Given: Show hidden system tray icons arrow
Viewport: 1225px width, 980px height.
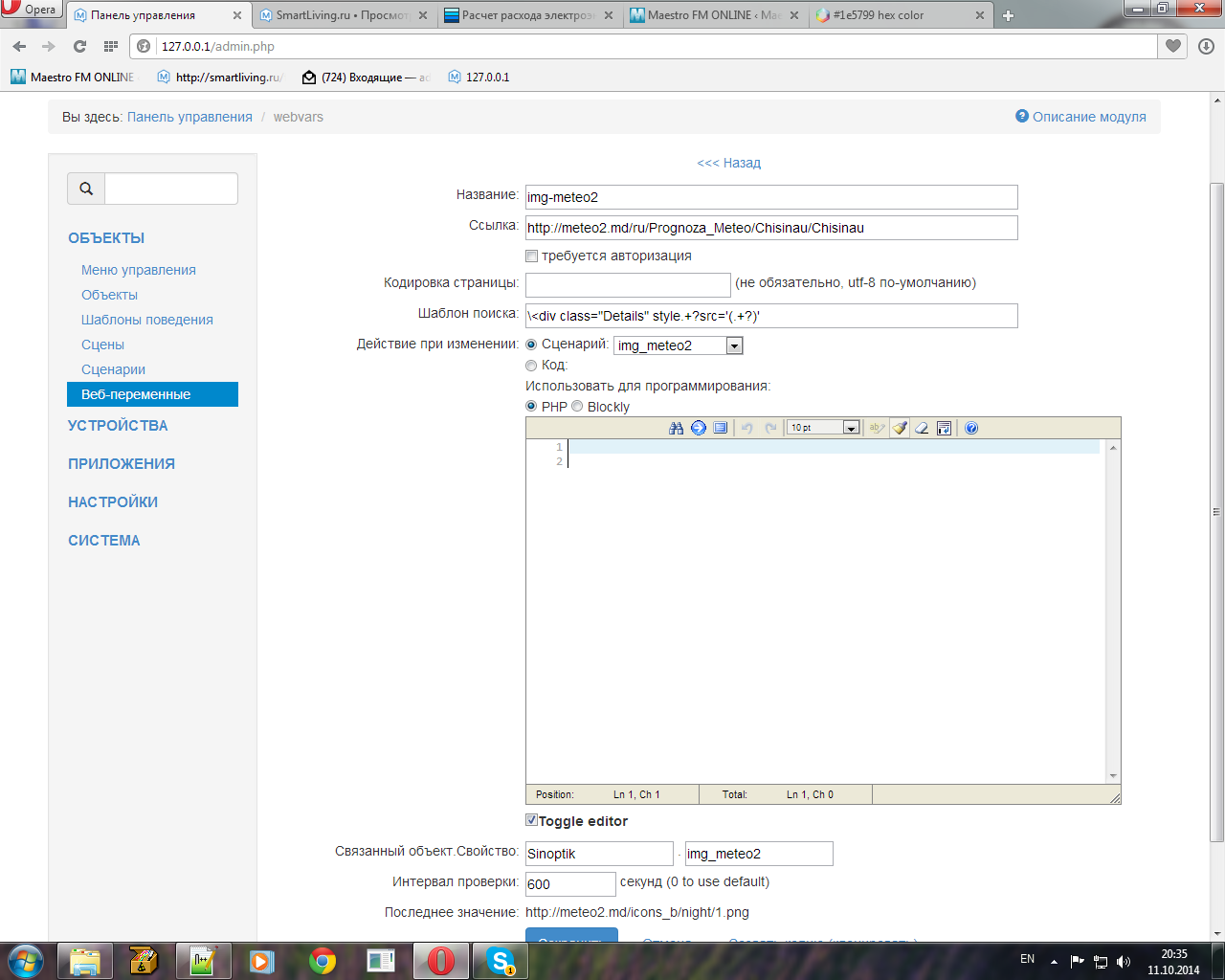Looking at the screenshot, I should click(1054, 961).
